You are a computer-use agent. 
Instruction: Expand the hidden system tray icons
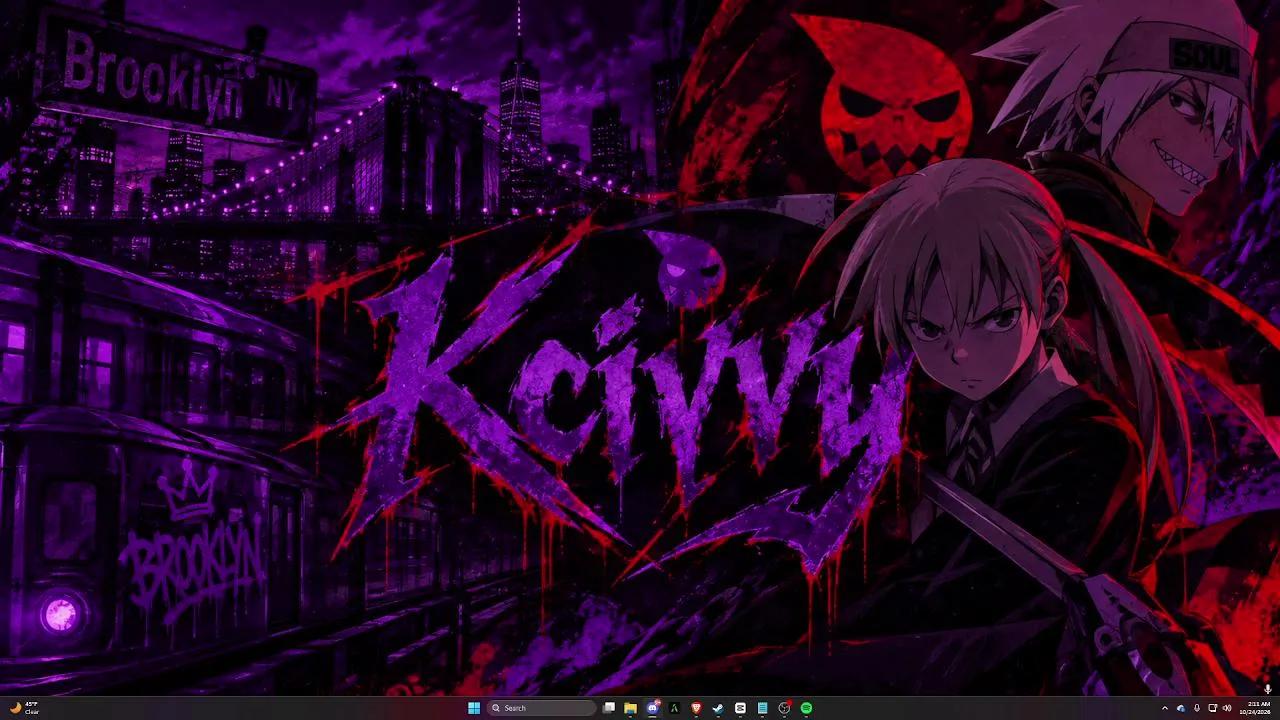pos(1164,708)
